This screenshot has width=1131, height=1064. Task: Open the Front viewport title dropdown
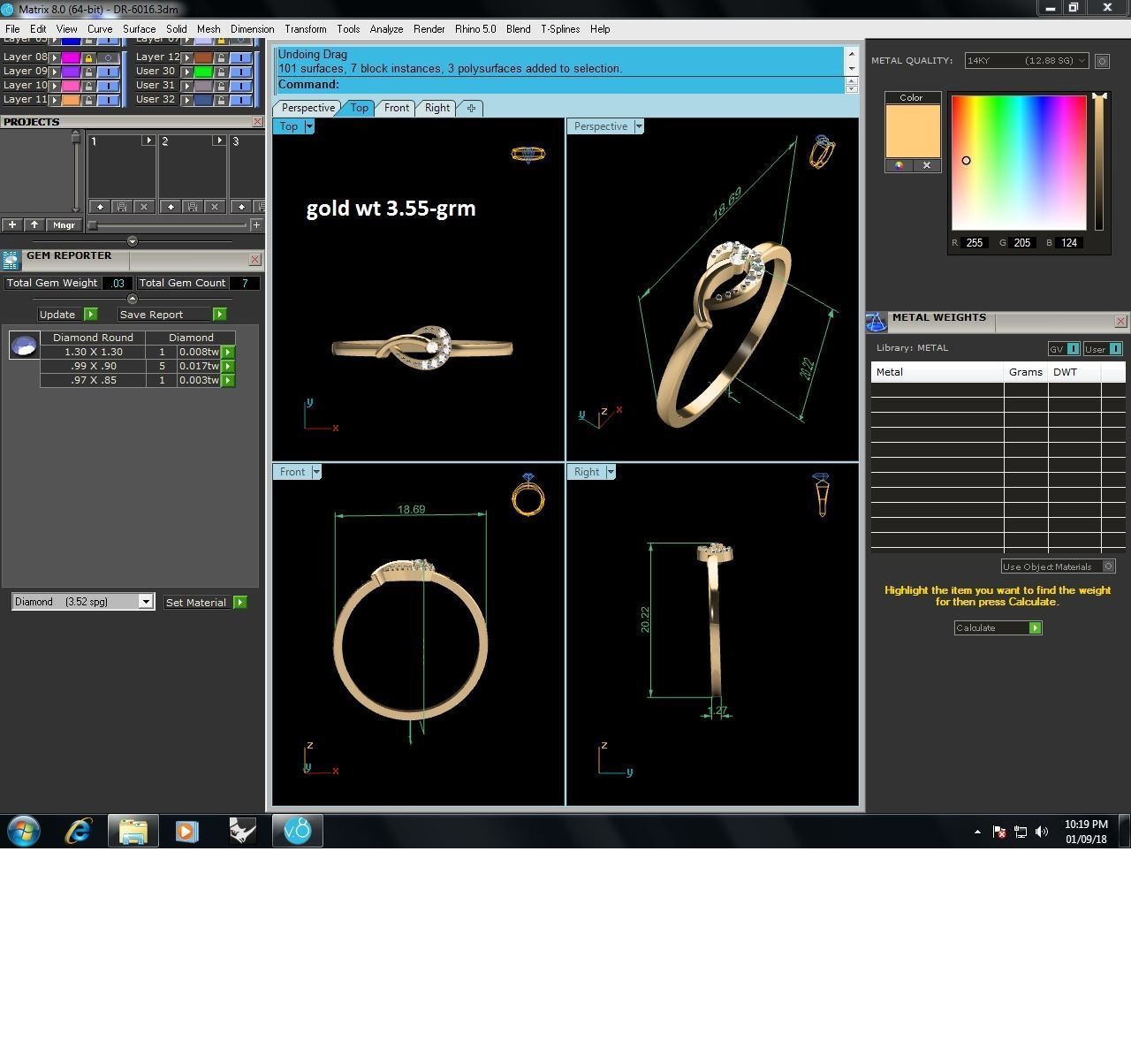(316, 472)
